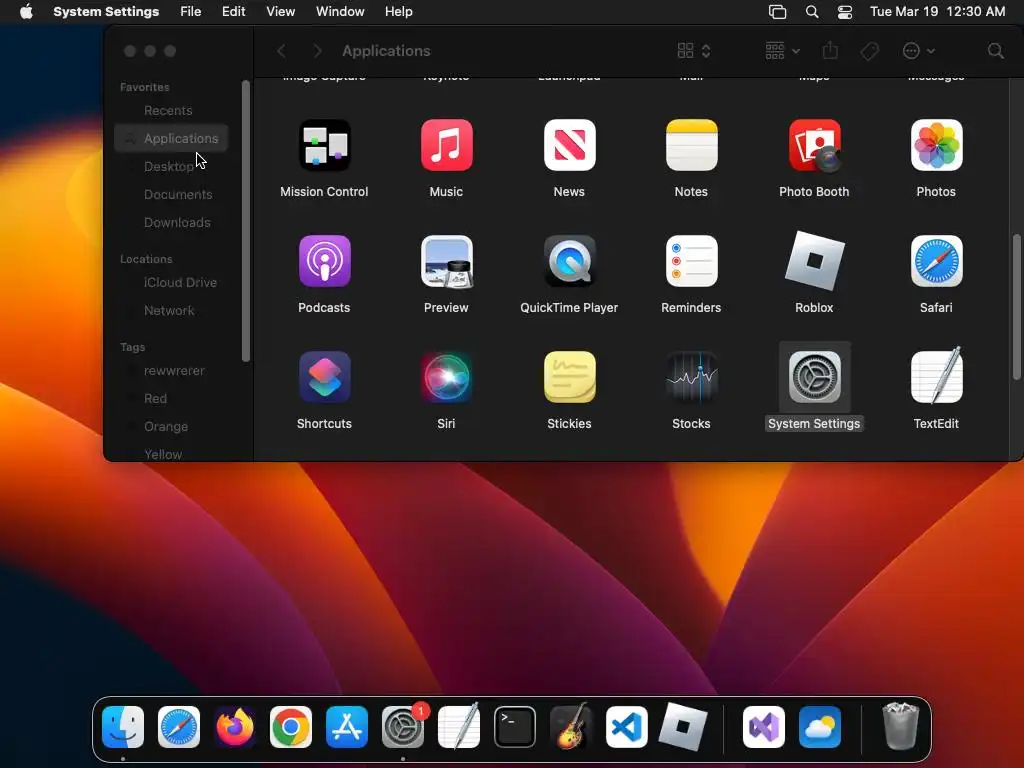Open the News app icon

click(569, 145)
